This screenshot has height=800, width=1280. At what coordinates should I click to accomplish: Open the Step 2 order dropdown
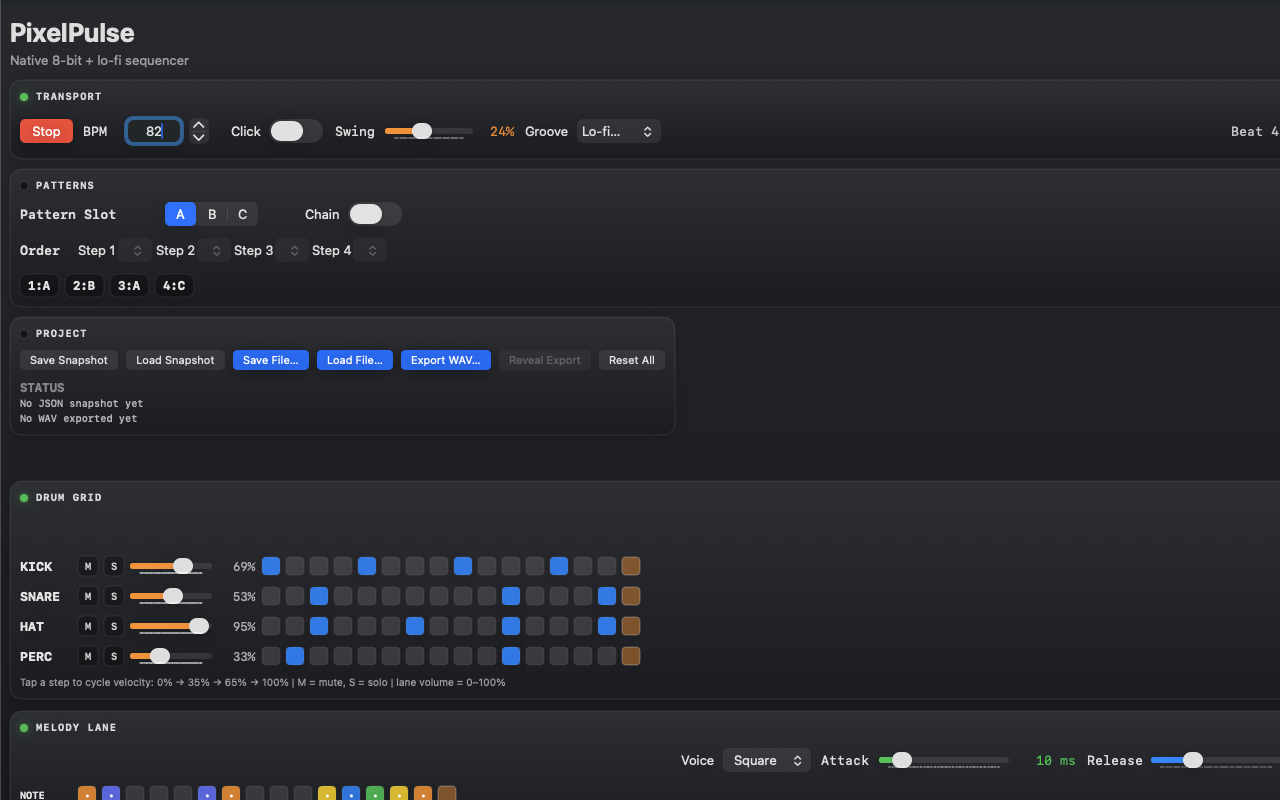(x=214, y=250)
